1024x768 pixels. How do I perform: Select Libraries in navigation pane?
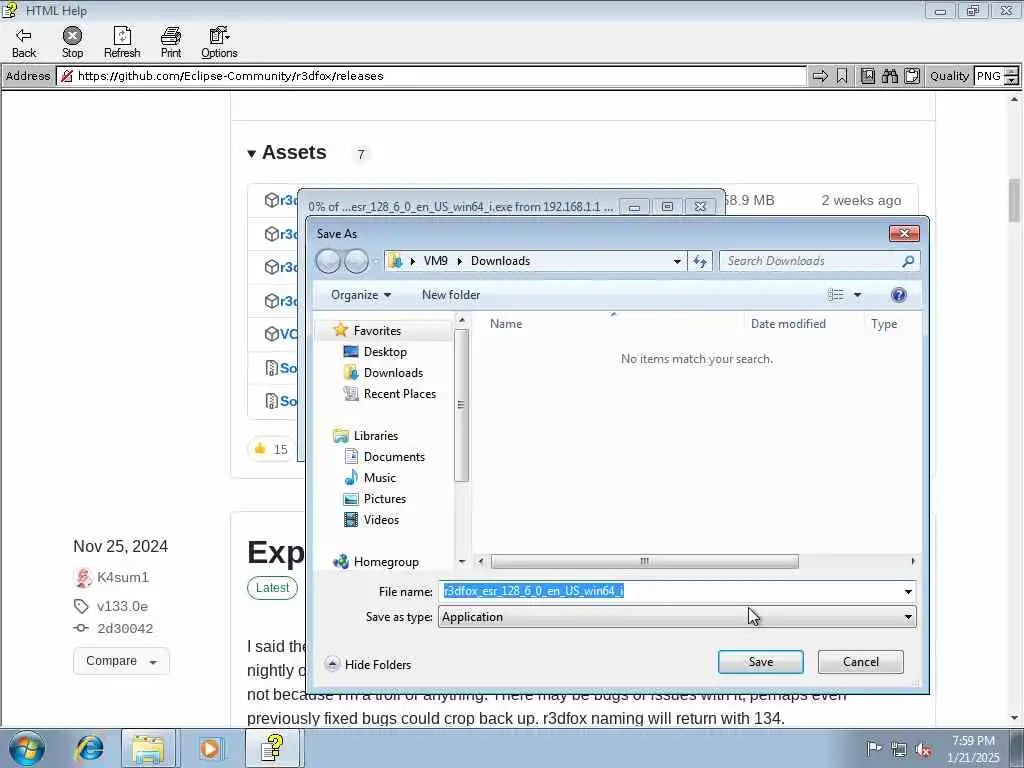(376, 436)
